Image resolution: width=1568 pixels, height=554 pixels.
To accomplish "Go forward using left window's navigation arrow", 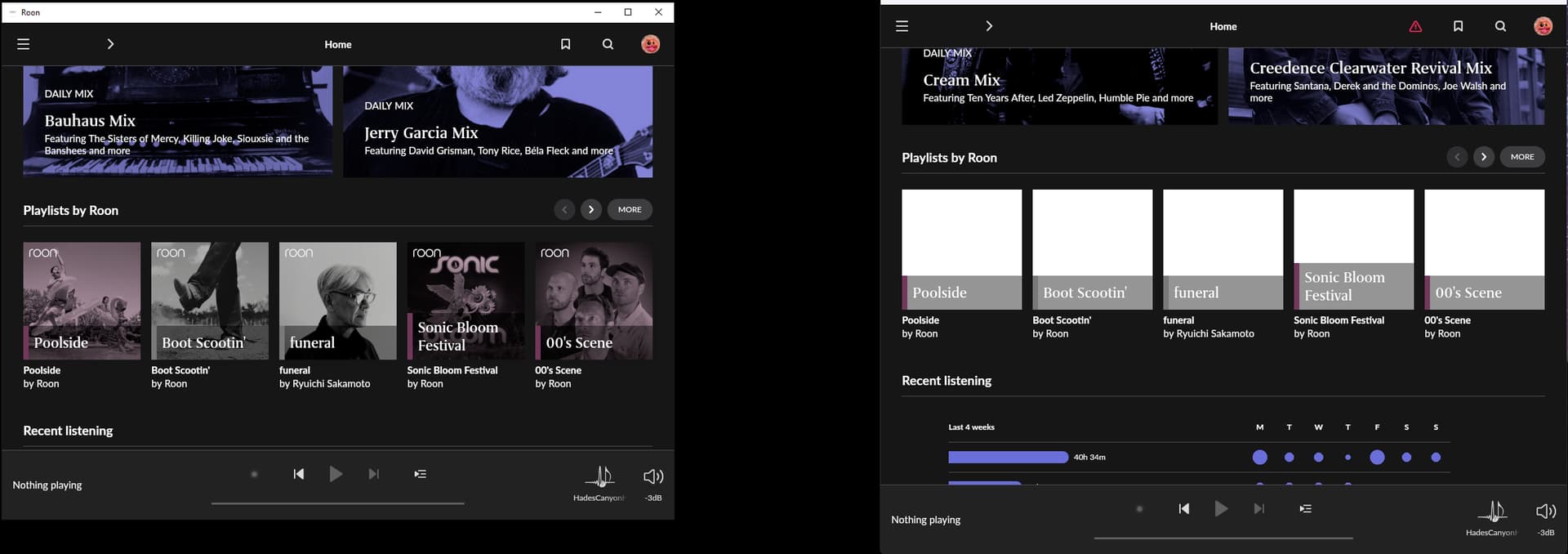I will 110,44.
